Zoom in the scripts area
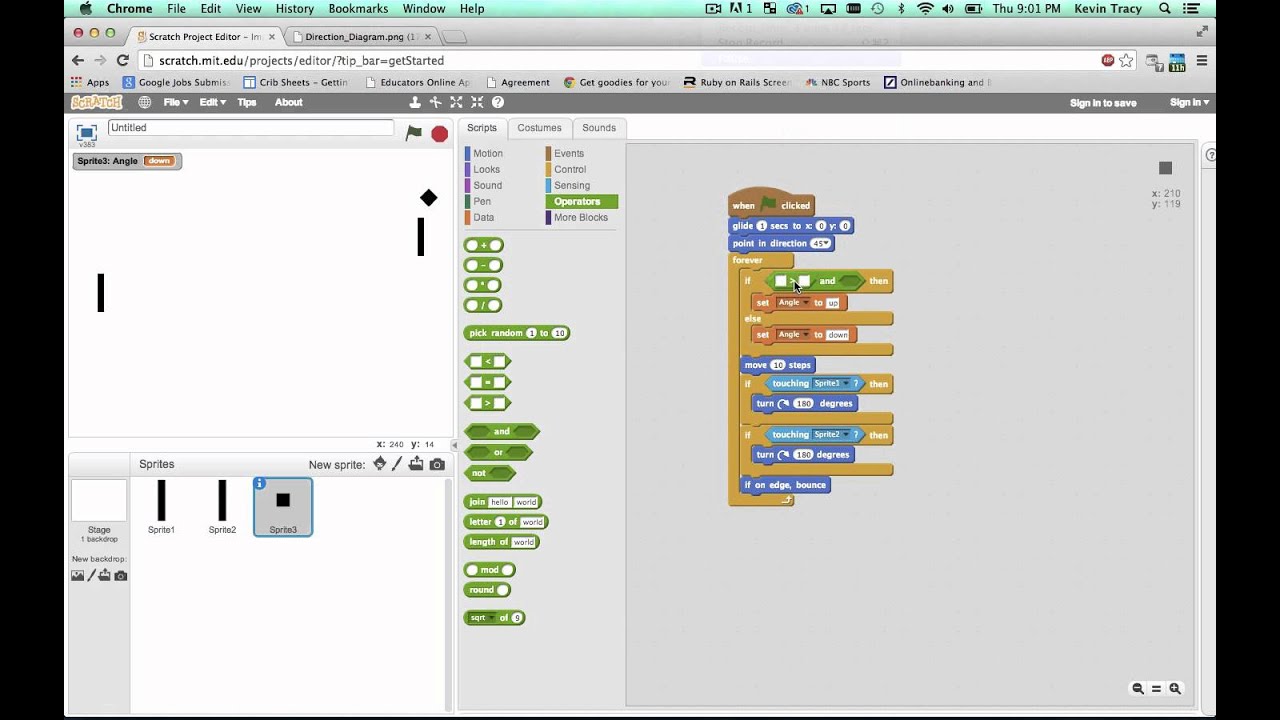Image resolution: width=1280 pixels, height=720 pixels. point(1175,688)
